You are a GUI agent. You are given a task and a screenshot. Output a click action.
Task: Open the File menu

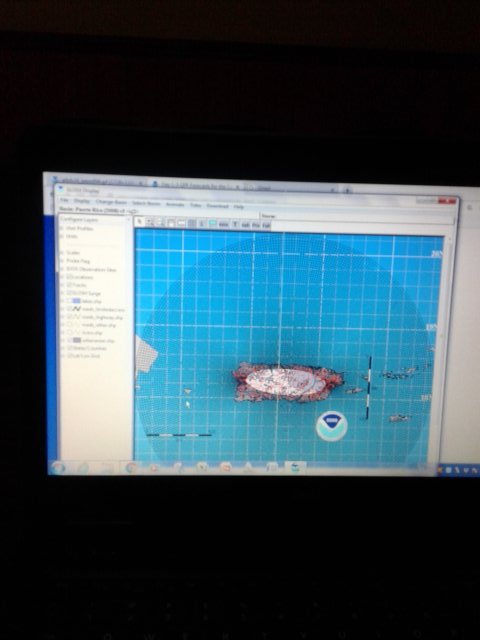(x=64, y=200)
